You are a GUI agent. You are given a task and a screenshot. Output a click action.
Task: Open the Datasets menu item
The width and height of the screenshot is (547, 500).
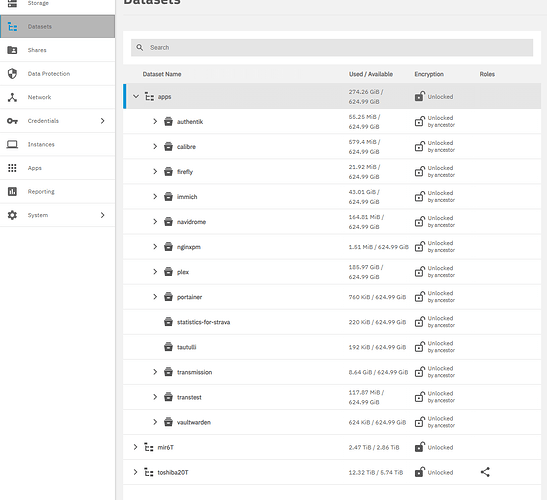click(x=58, y=27)
